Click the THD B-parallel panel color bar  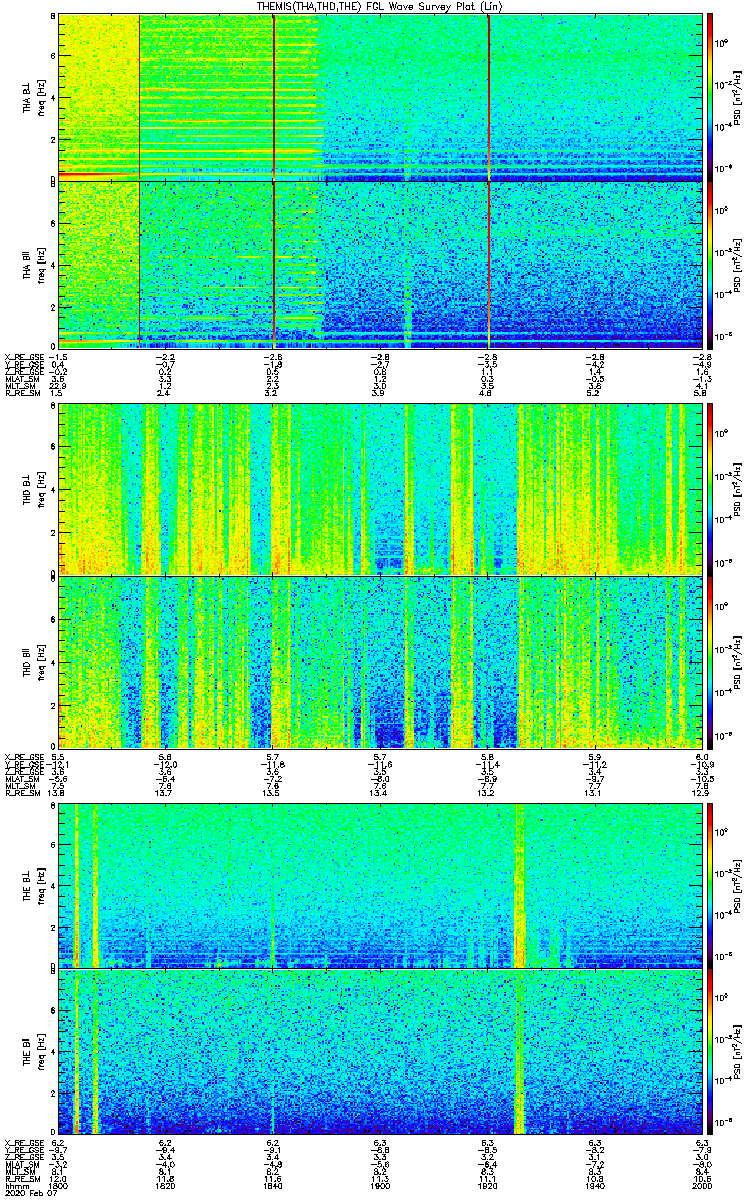pyautogui.click(x=710, y=661)
